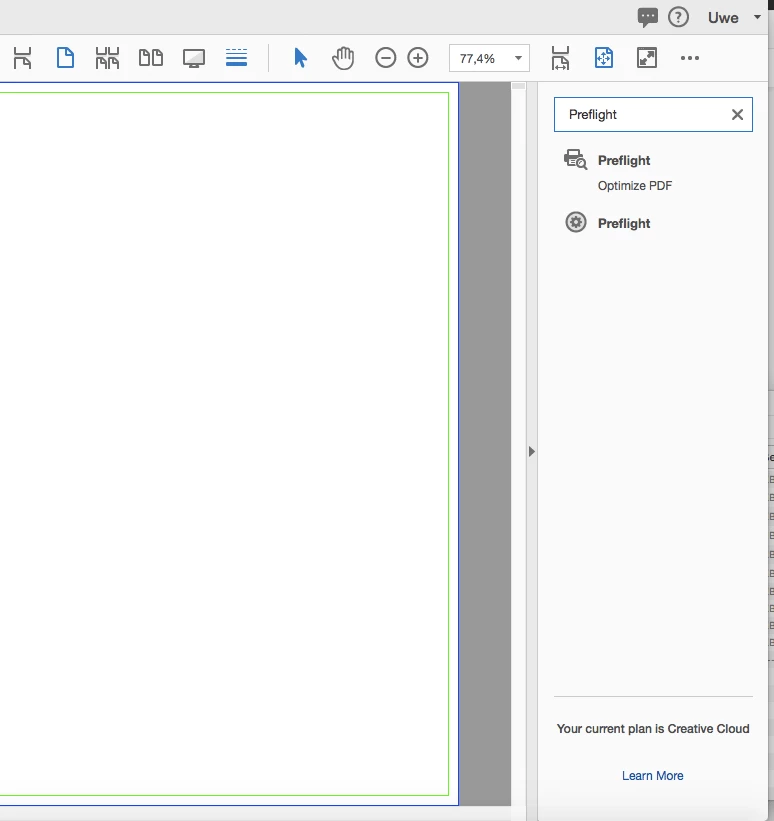Select the Hand pan tool

tap(343, 58)
